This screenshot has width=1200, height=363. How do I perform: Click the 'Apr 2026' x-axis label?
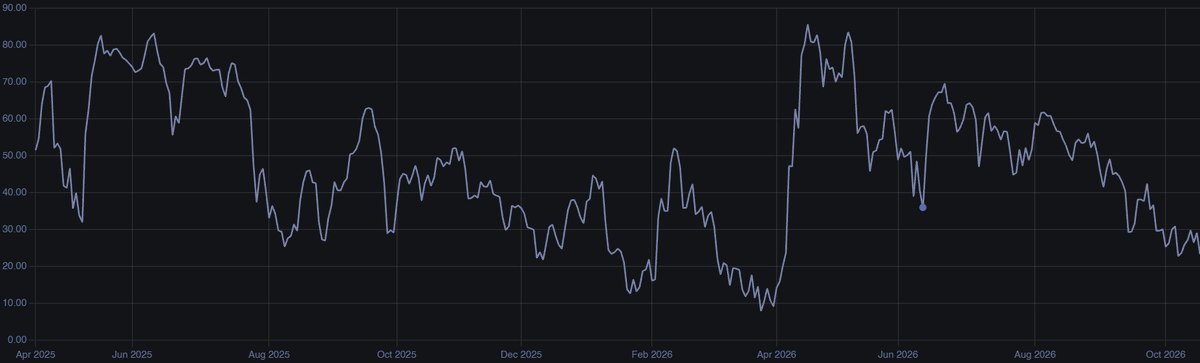click(x=776, y=354)
